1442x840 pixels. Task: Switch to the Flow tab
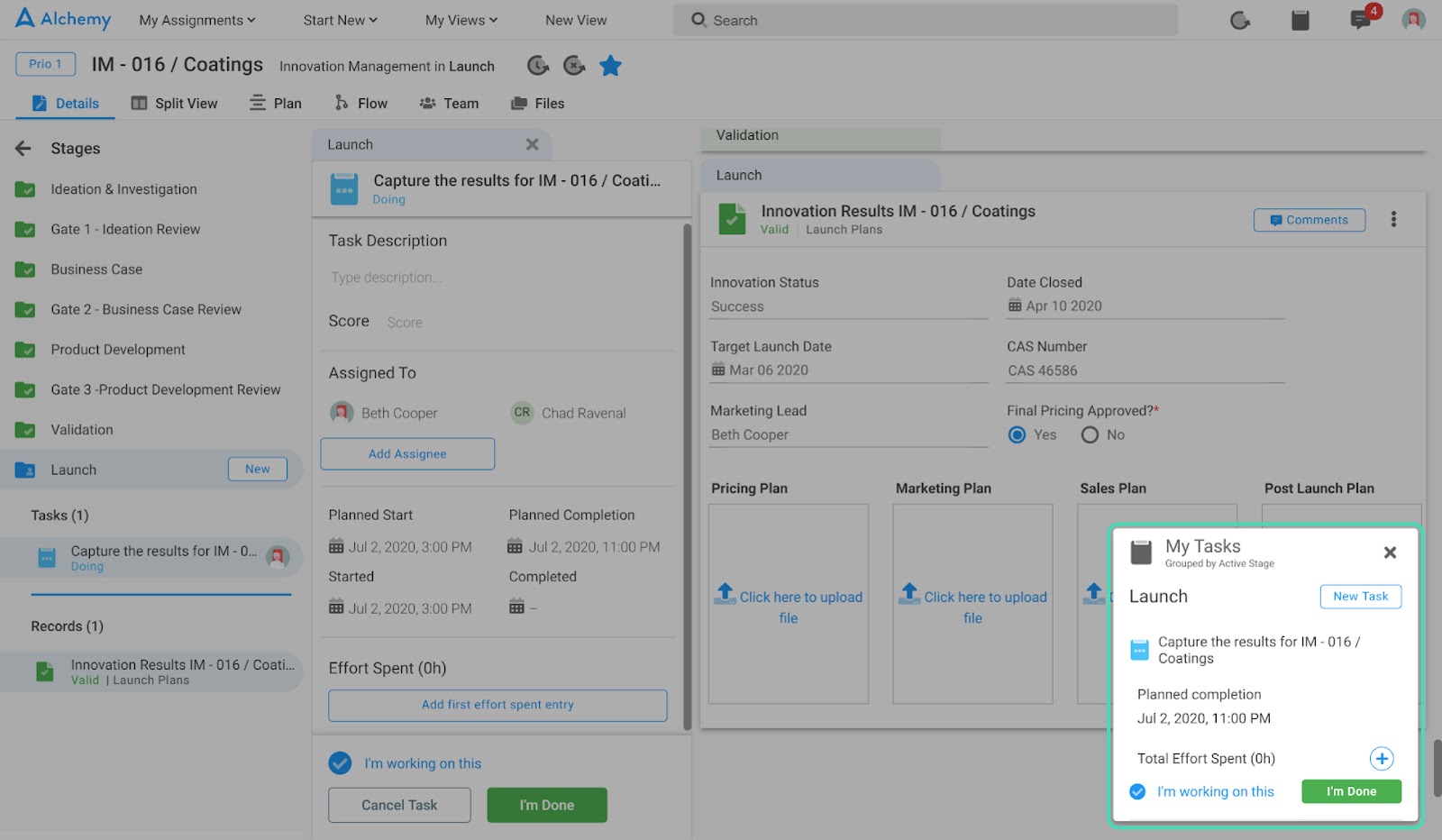(360, 103)
